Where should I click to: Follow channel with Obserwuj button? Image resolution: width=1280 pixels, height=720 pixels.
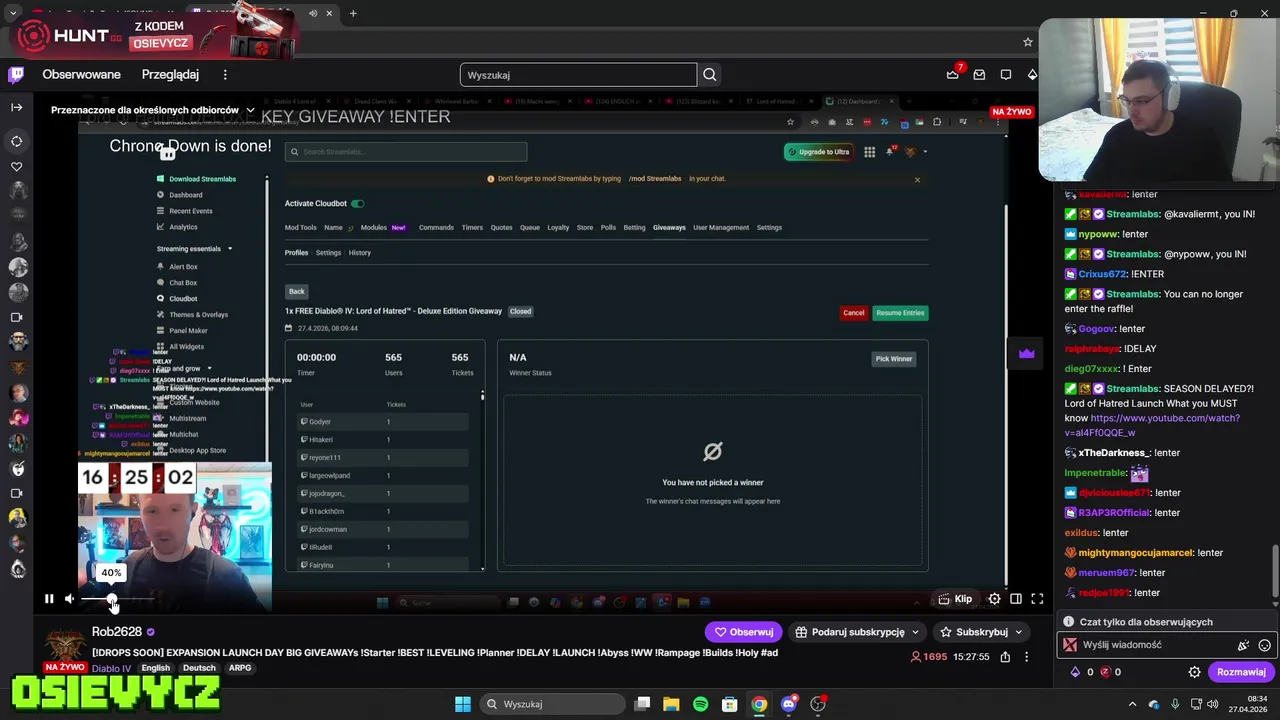coord(743,632)
